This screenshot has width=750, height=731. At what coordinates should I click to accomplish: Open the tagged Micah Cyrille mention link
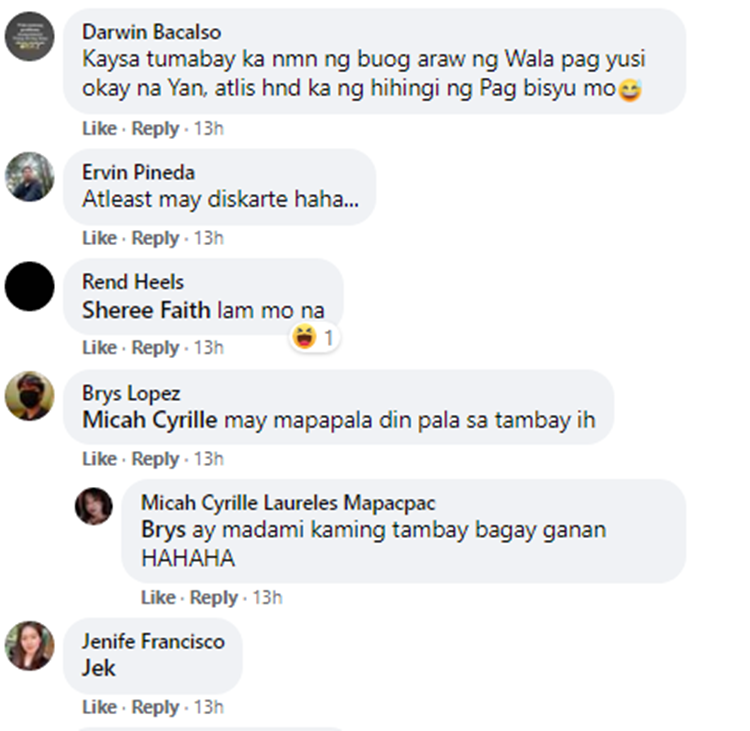[x=150, y=420]
